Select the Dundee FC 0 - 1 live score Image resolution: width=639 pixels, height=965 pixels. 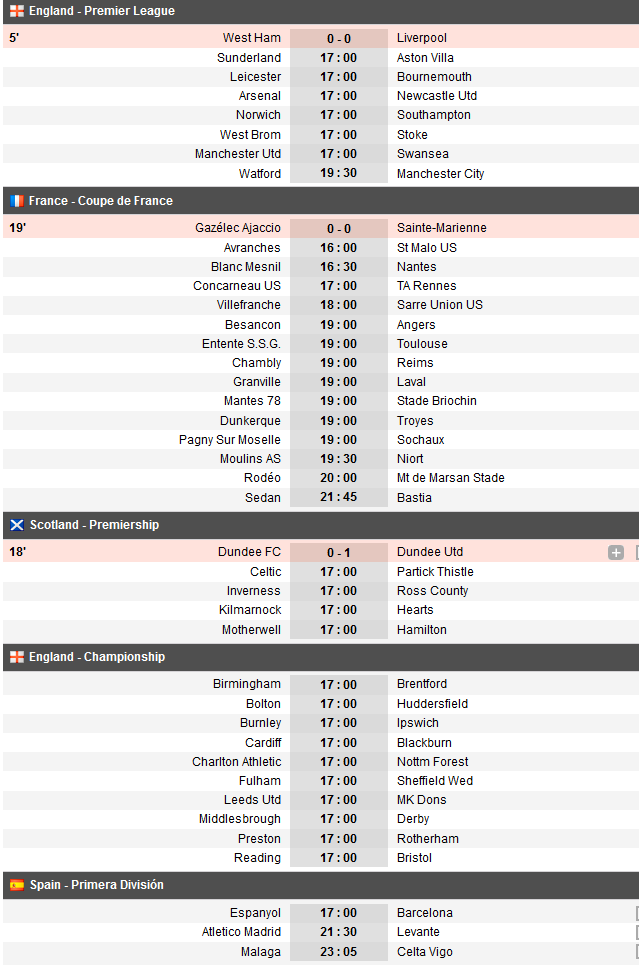[339, 553]
